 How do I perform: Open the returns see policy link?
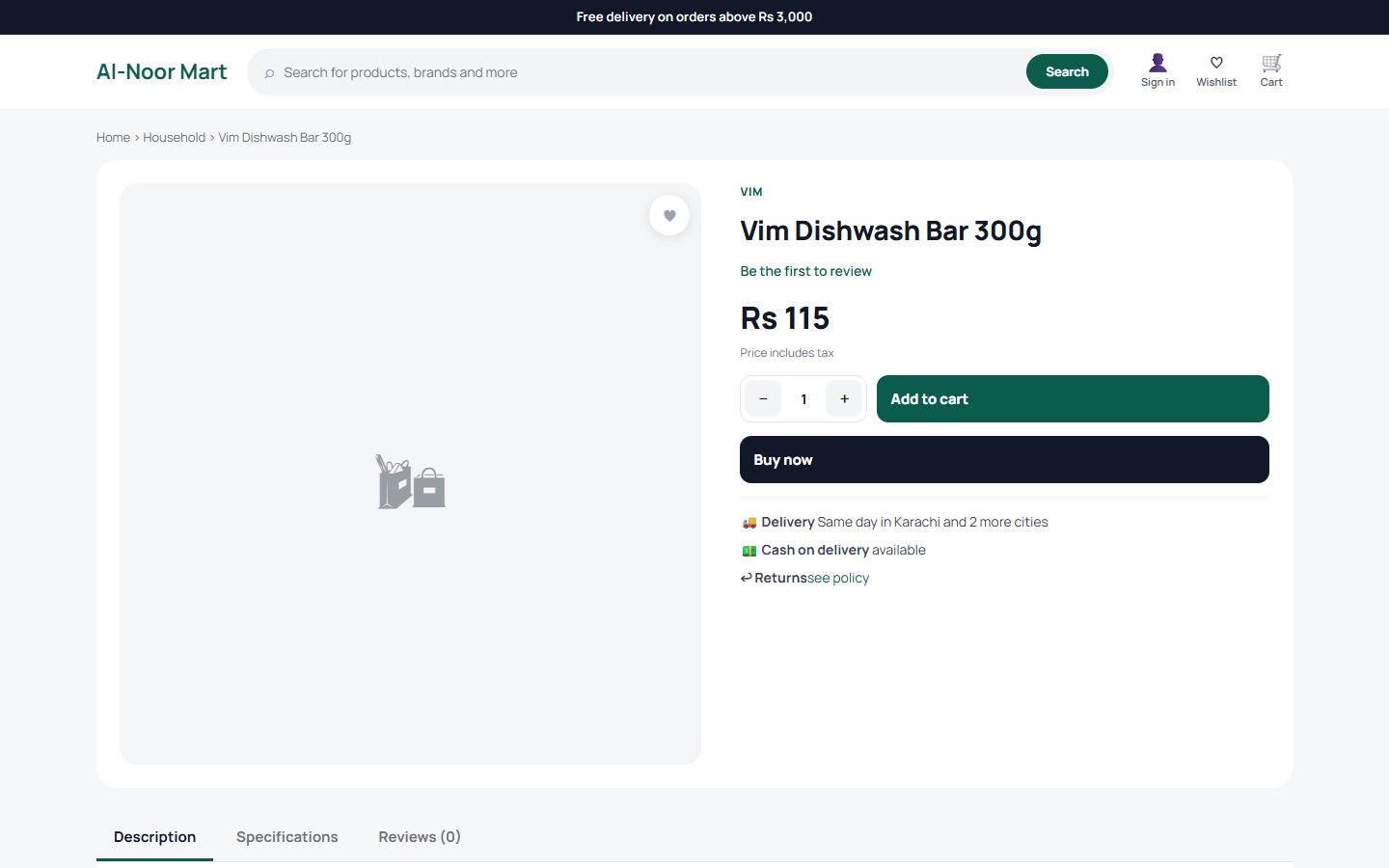click(x=838, y=578)
